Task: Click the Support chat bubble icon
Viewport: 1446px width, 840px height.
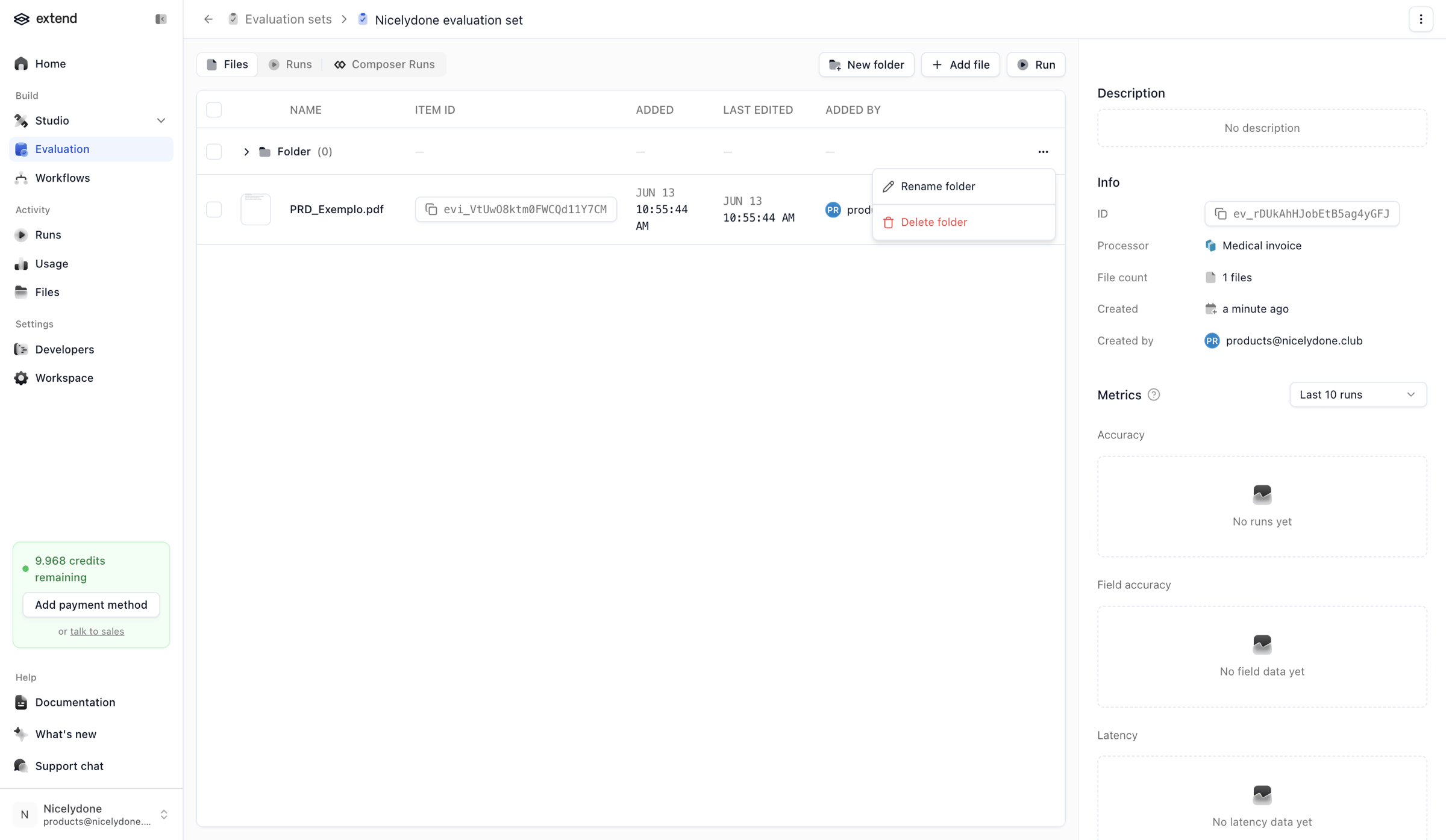Action: [21, 766]
